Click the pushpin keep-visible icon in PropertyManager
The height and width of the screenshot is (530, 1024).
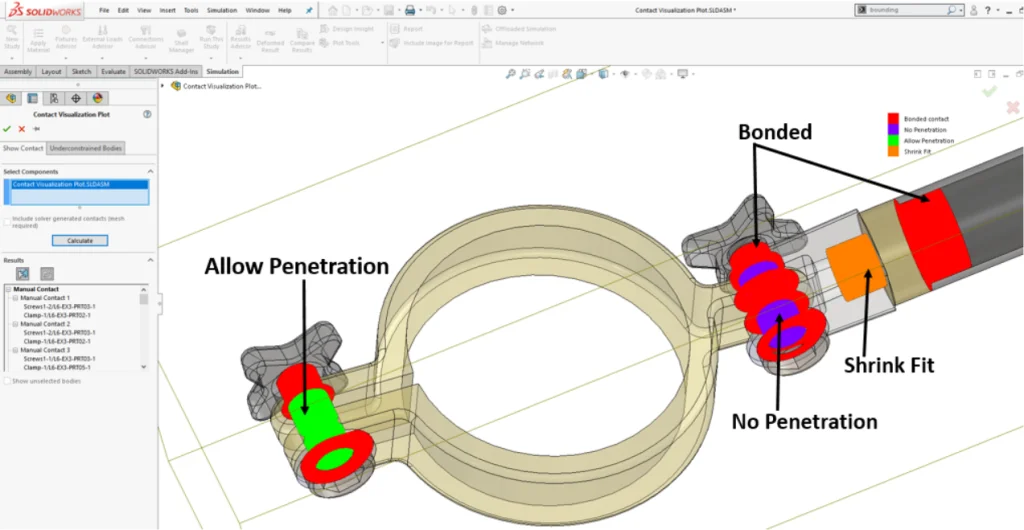[36, 129]
